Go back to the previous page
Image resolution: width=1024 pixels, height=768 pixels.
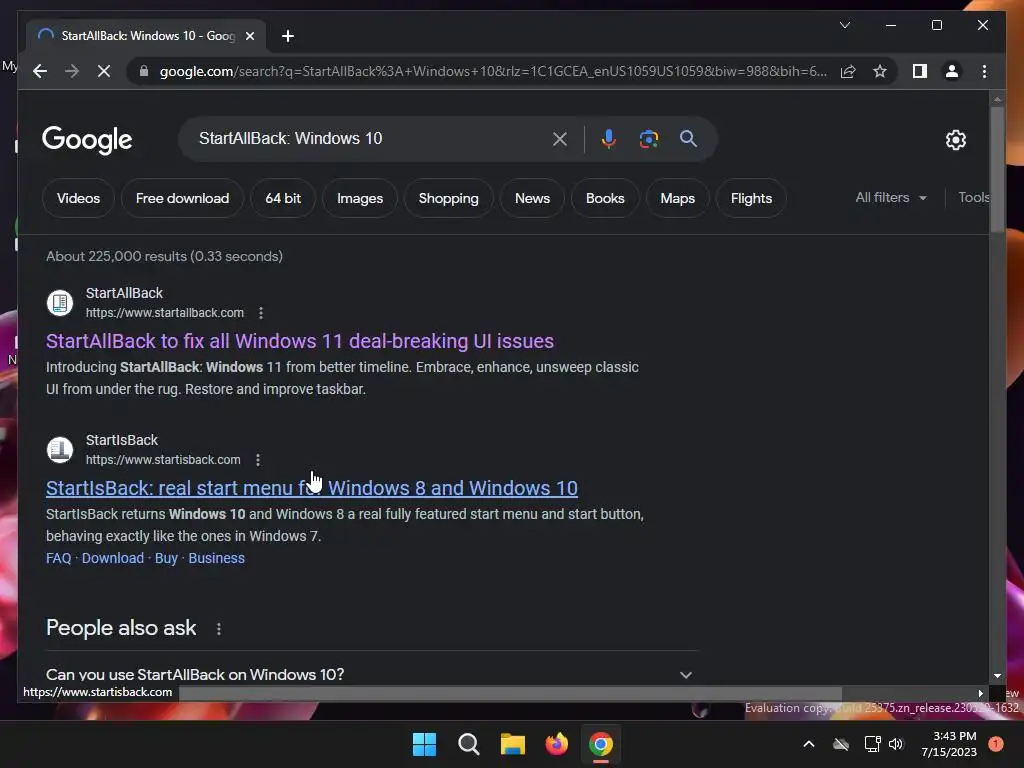point(40,71)
